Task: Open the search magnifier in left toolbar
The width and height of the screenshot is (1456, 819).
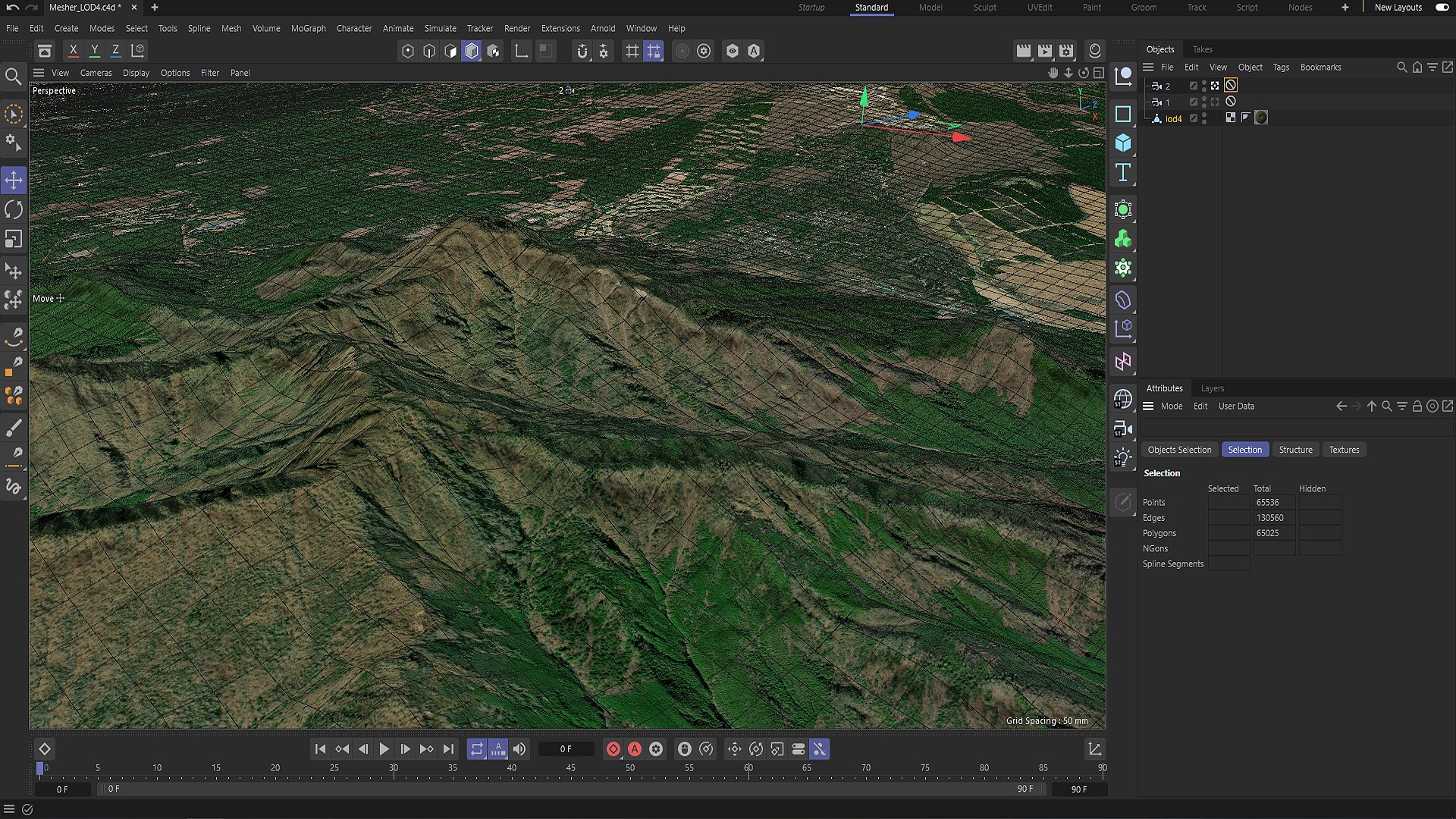Action: point(14,77)
